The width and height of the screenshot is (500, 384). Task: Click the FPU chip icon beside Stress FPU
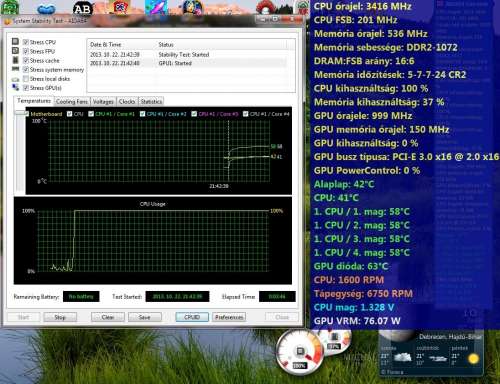(x=15, y=51)
